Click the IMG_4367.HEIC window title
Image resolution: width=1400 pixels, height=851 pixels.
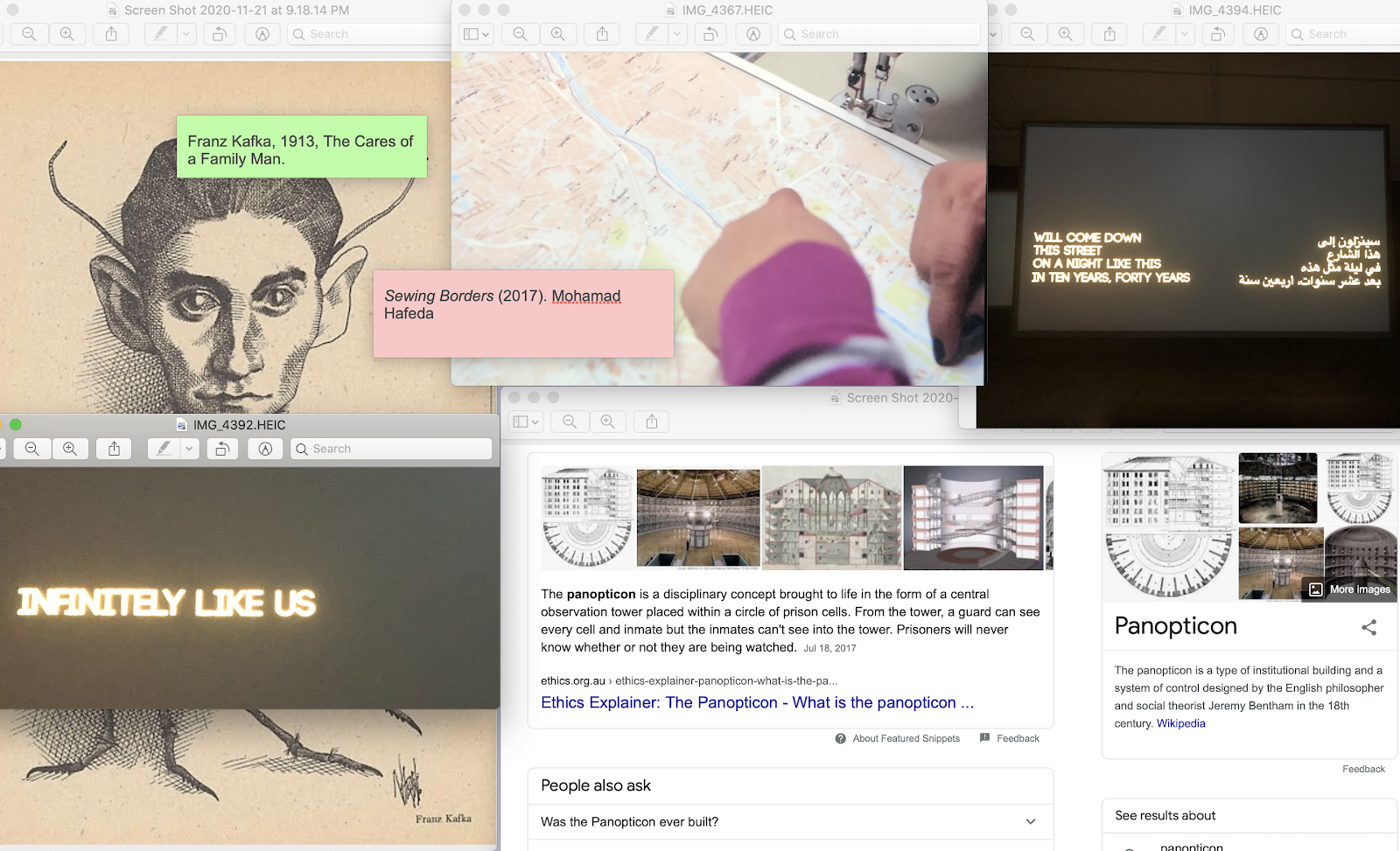pos(727,10)
